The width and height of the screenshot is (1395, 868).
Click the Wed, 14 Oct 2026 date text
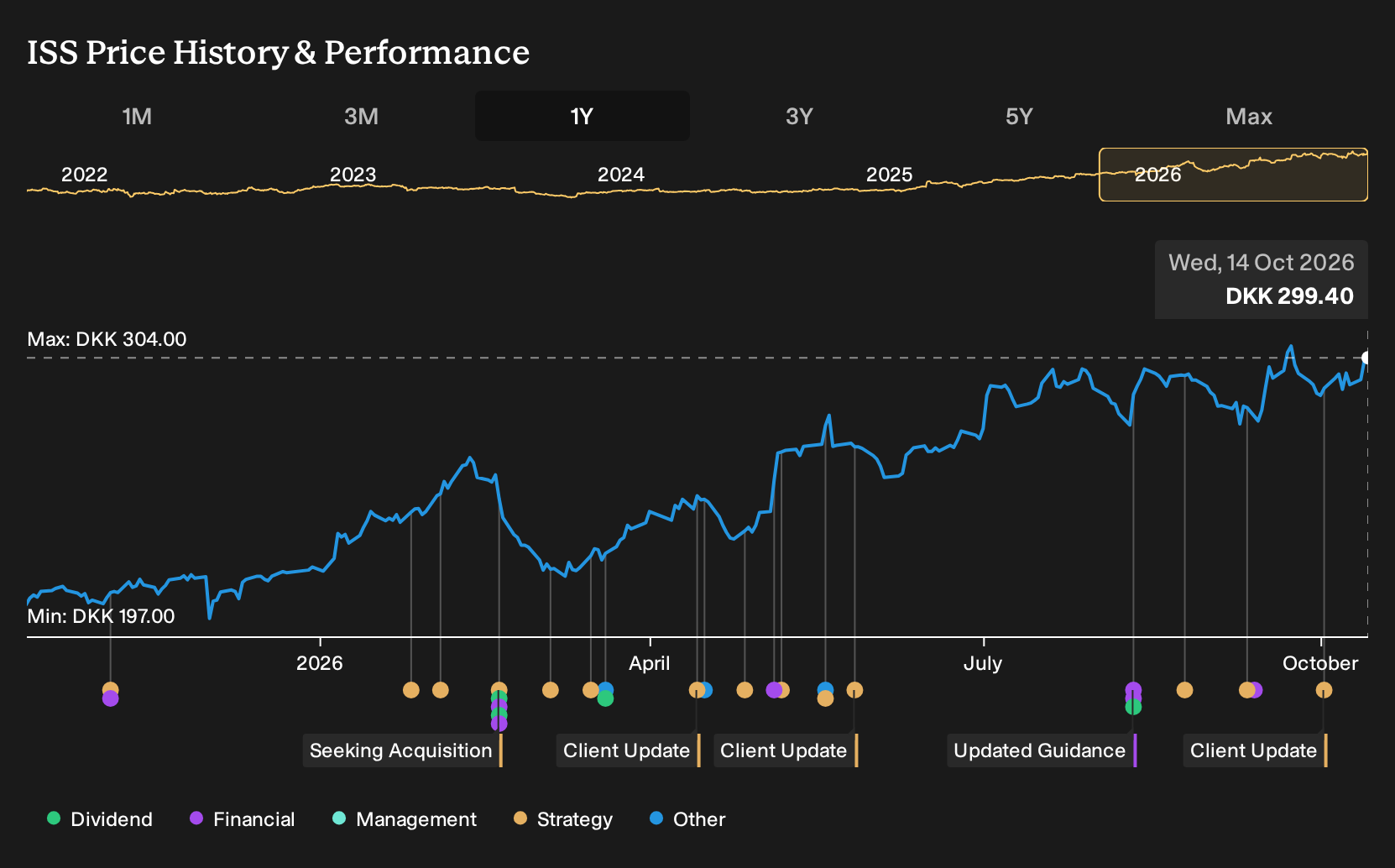tap(1262, 263)
